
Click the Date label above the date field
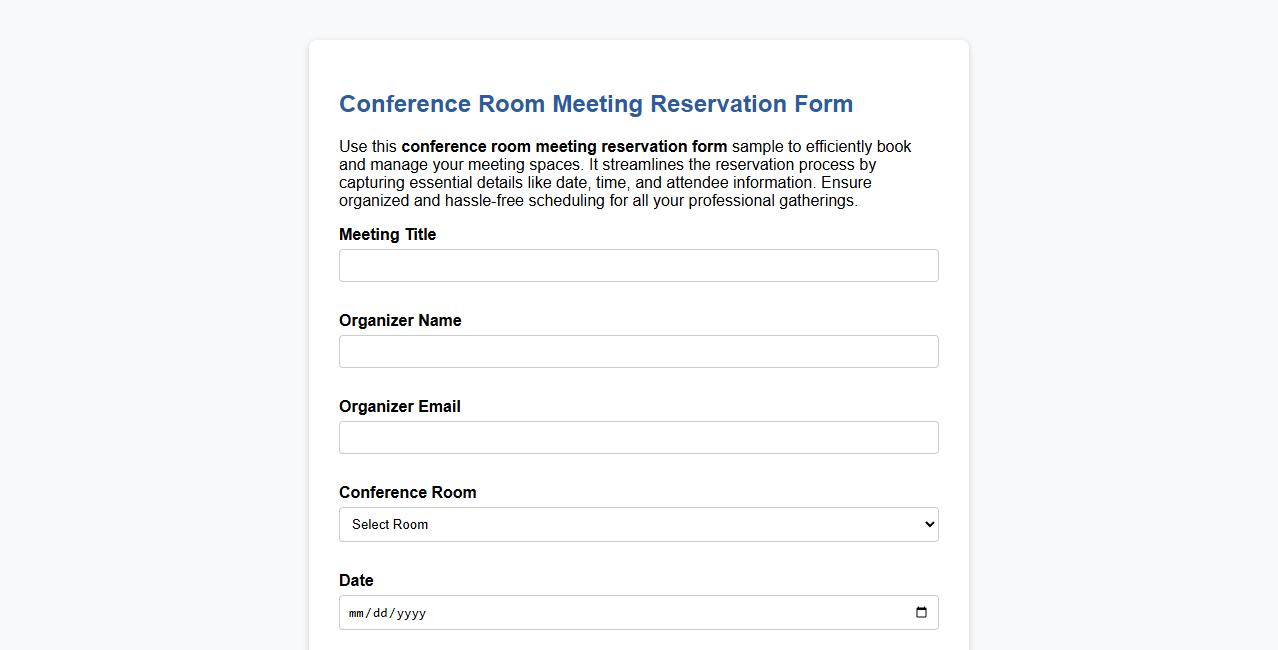pos(356,580)
